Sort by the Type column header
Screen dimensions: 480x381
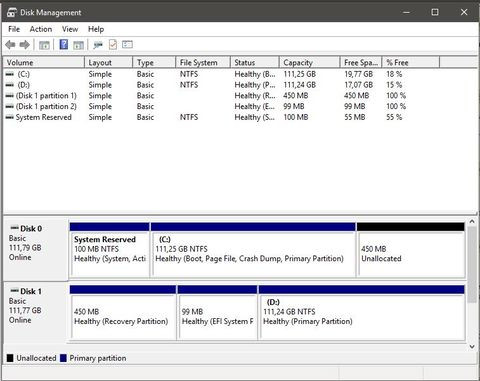tap(154, 62)
